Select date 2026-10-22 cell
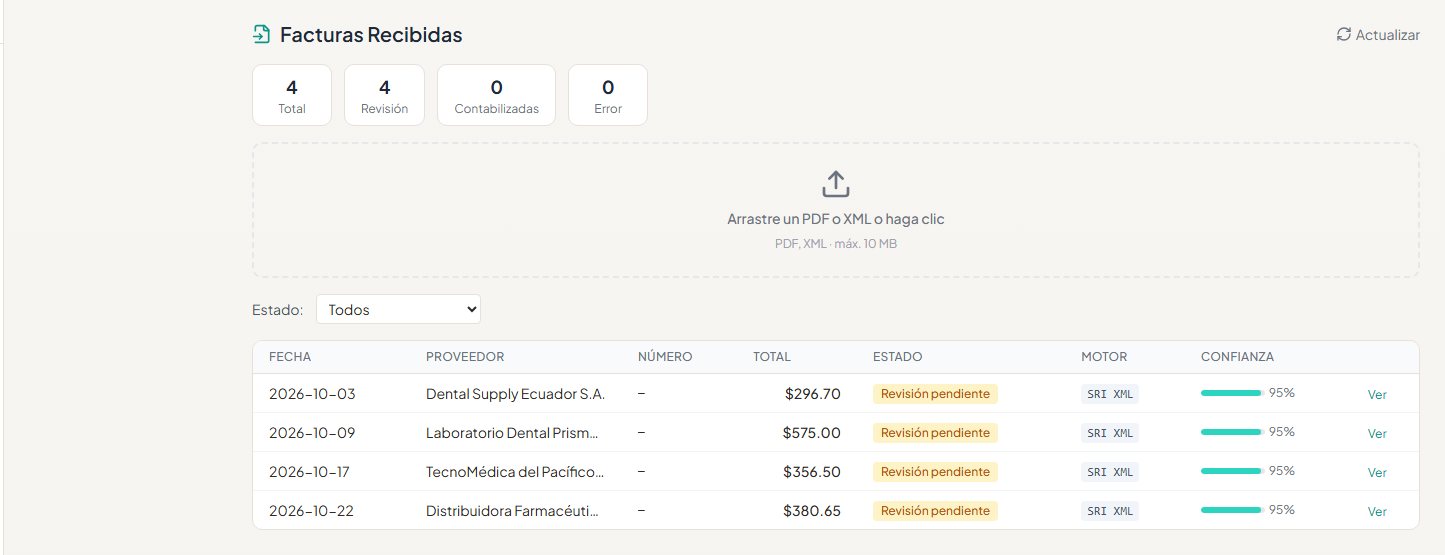This screenshot has width=1445, height=555. click(312, 511)
